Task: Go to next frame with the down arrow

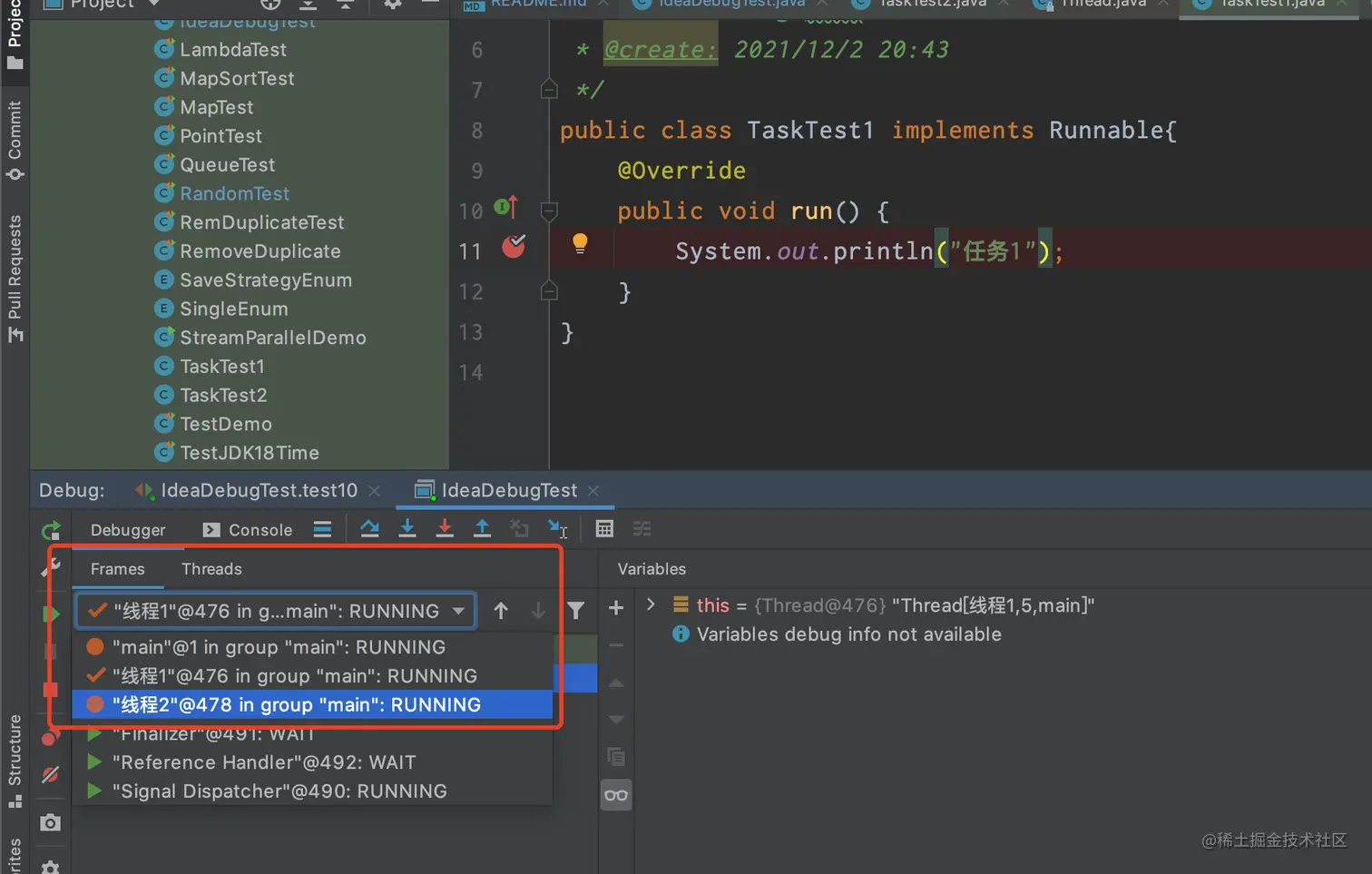Action: 538,611
